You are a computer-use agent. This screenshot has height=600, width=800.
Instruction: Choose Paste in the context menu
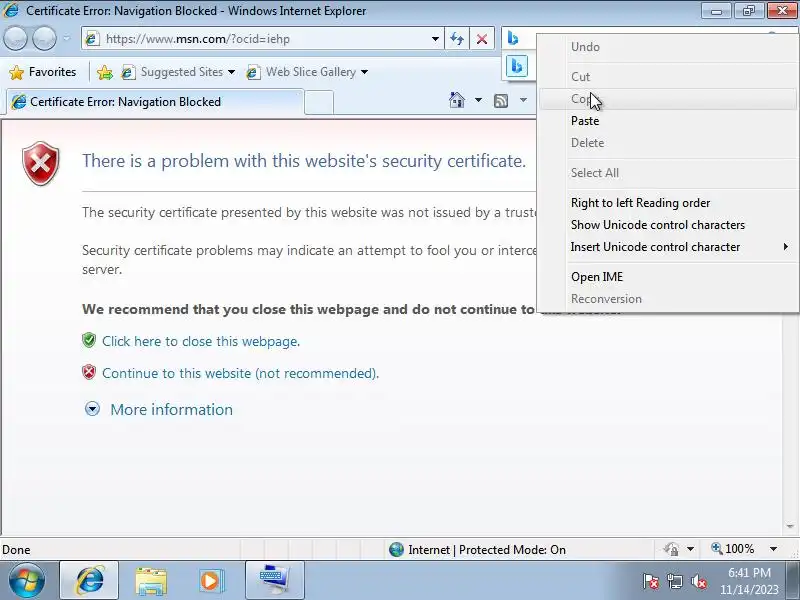668,121
